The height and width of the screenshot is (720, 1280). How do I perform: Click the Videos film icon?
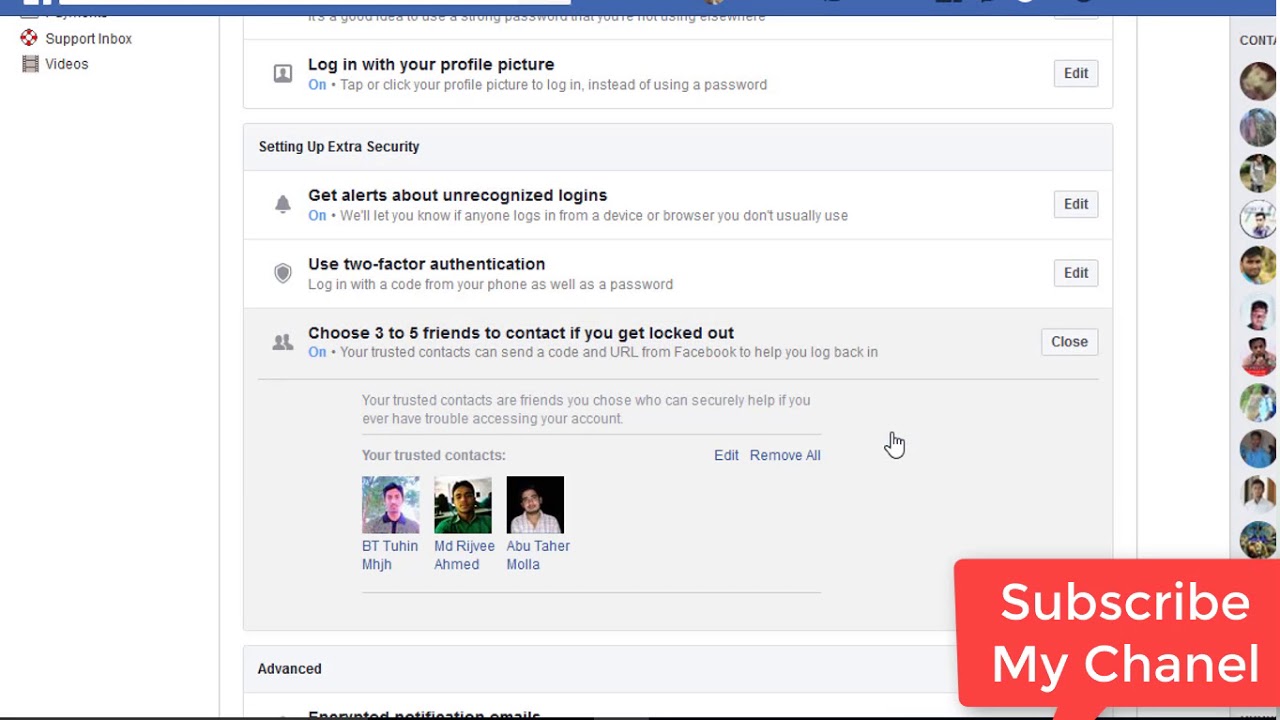click(x=30, y=64)
